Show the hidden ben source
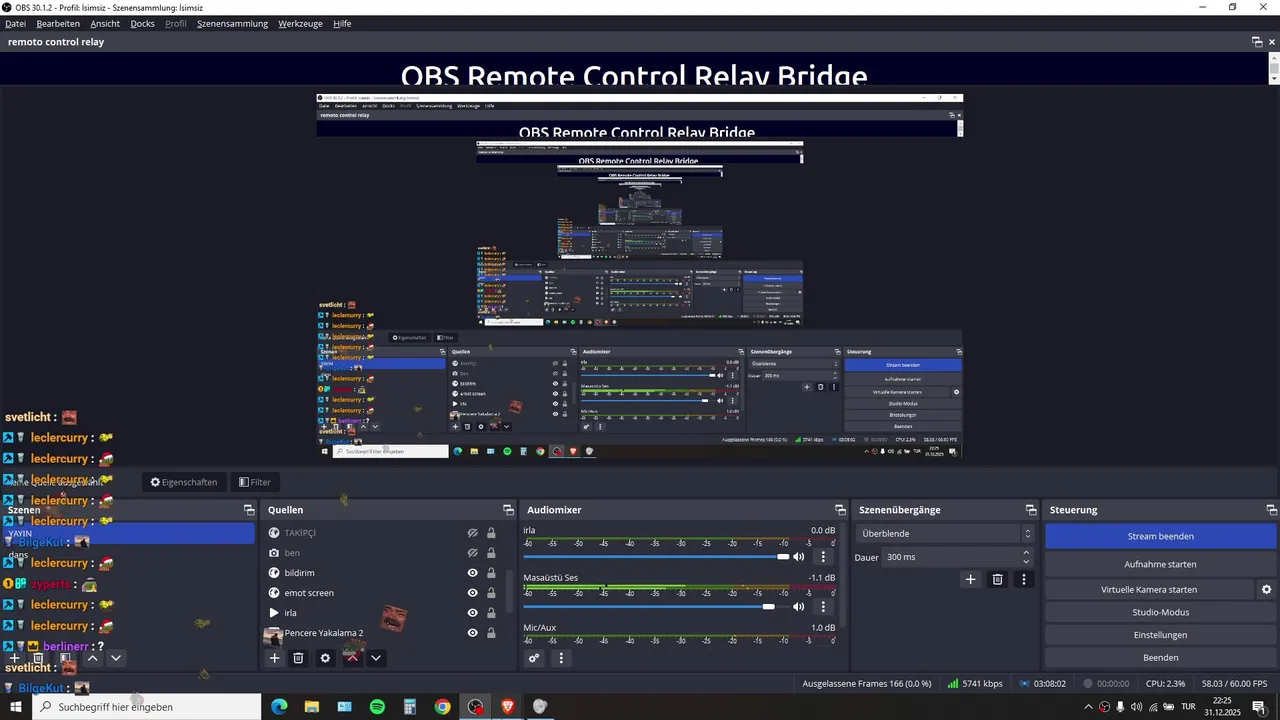Image resolution: width=1280 pixels, height=720 pixels. pyautogui.click(x=473, y=553)
